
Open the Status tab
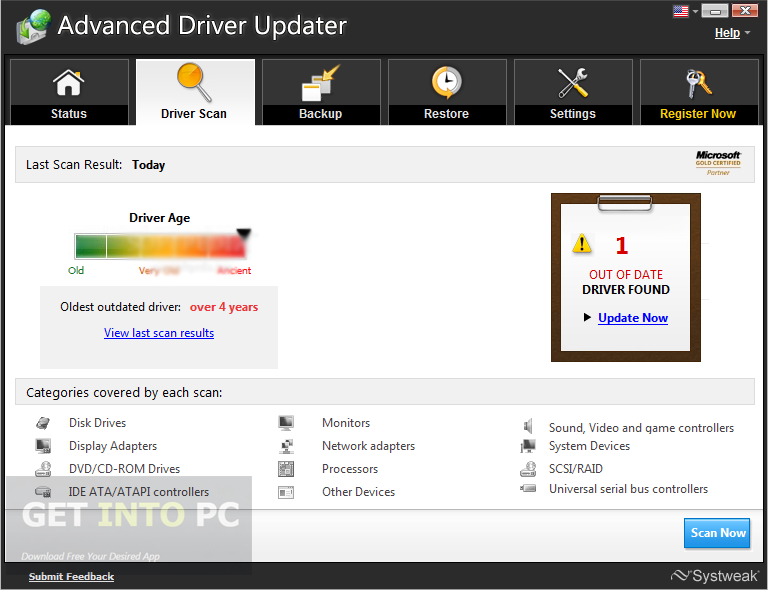click(x=69, y=92)
